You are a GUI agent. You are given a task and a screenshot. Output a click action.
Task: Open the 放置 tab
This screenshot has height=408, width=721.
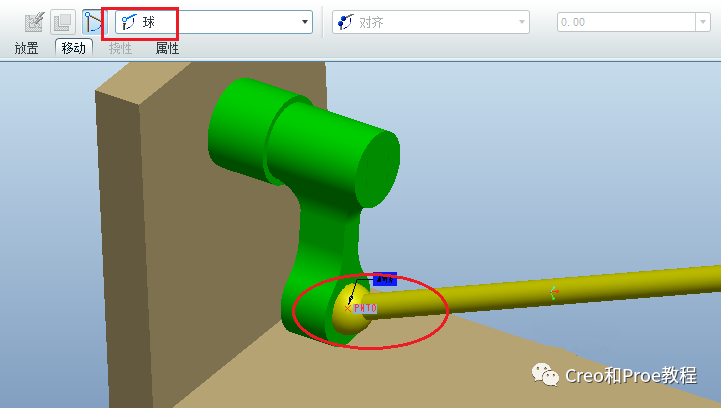pyautogui.click(x=26, y=48)
